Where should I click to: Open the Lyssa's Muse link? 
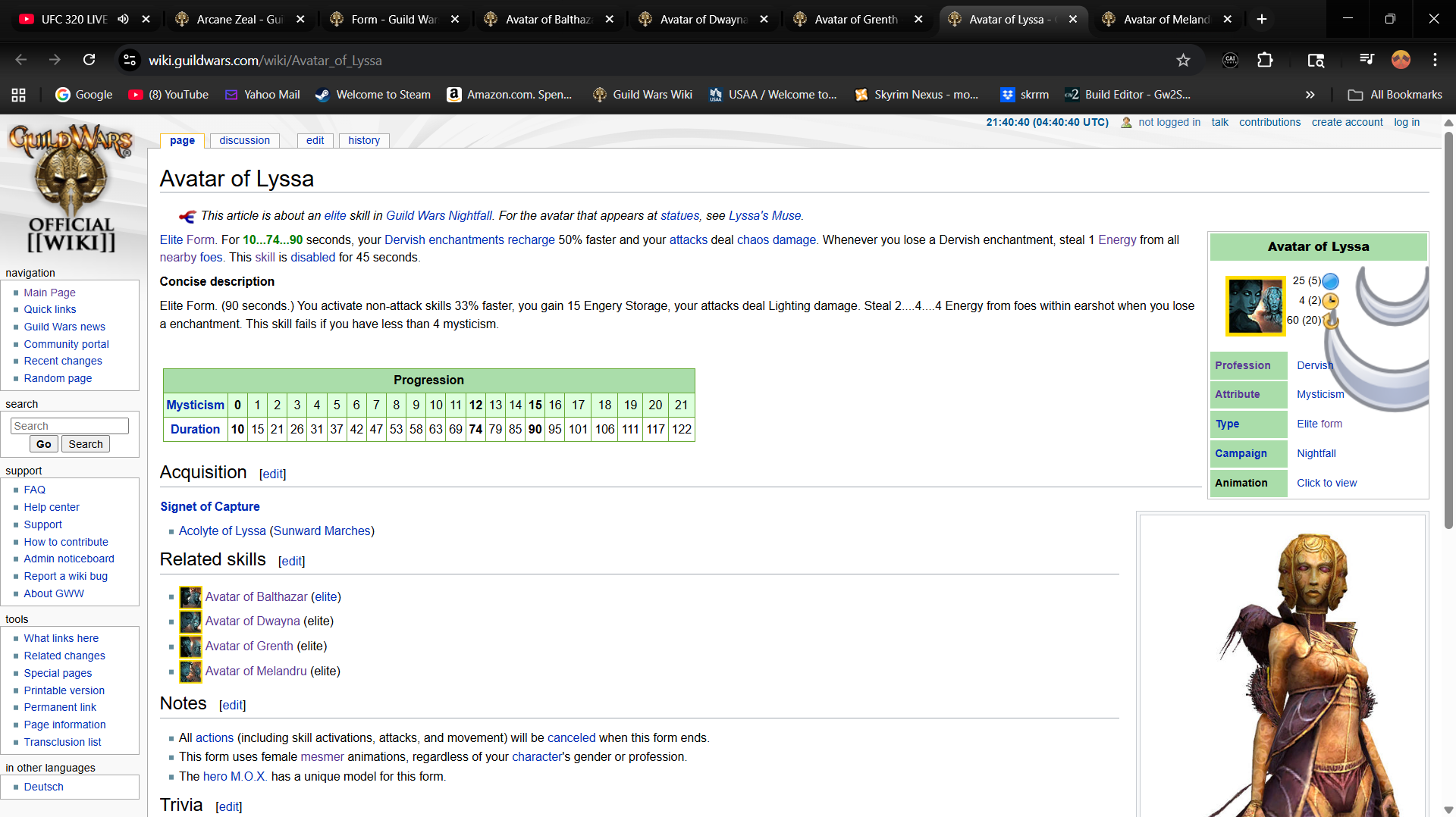(x=764, y=216)
